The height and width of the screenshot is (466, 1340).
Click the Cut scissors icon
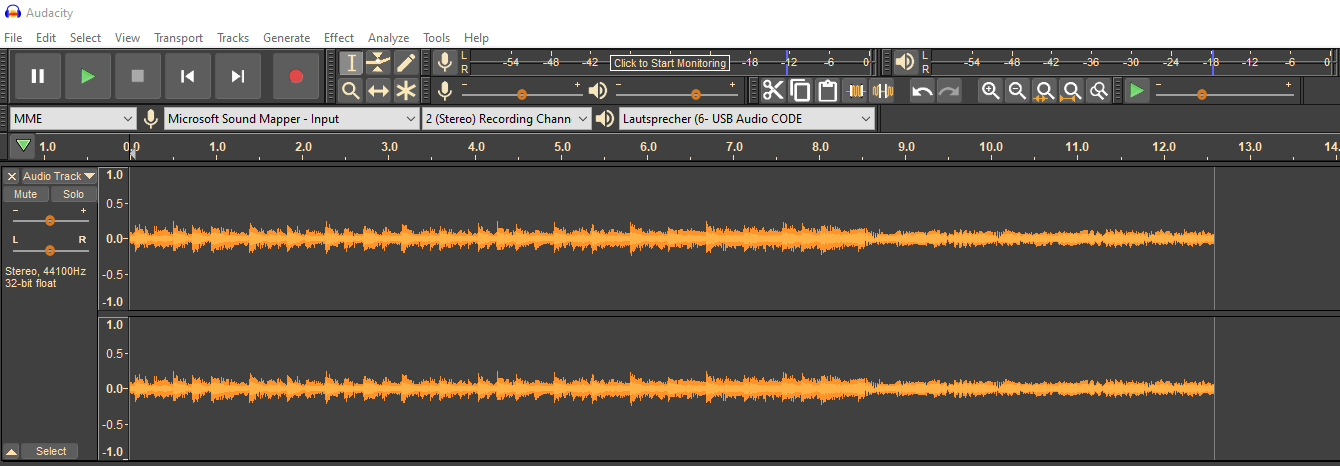tap(772, 91)
